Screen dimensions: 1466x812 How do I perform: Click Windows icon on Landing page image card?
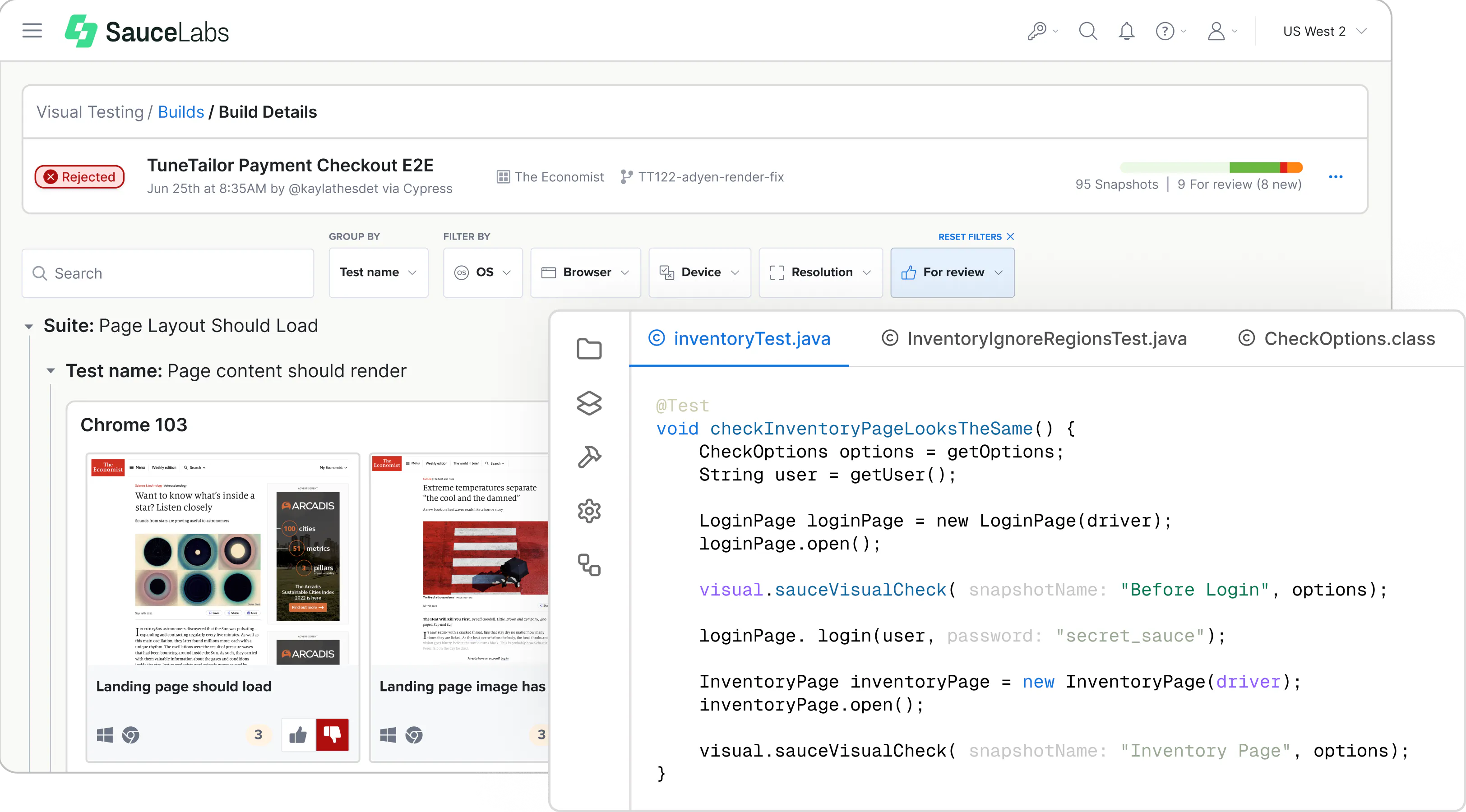[388, 735]
